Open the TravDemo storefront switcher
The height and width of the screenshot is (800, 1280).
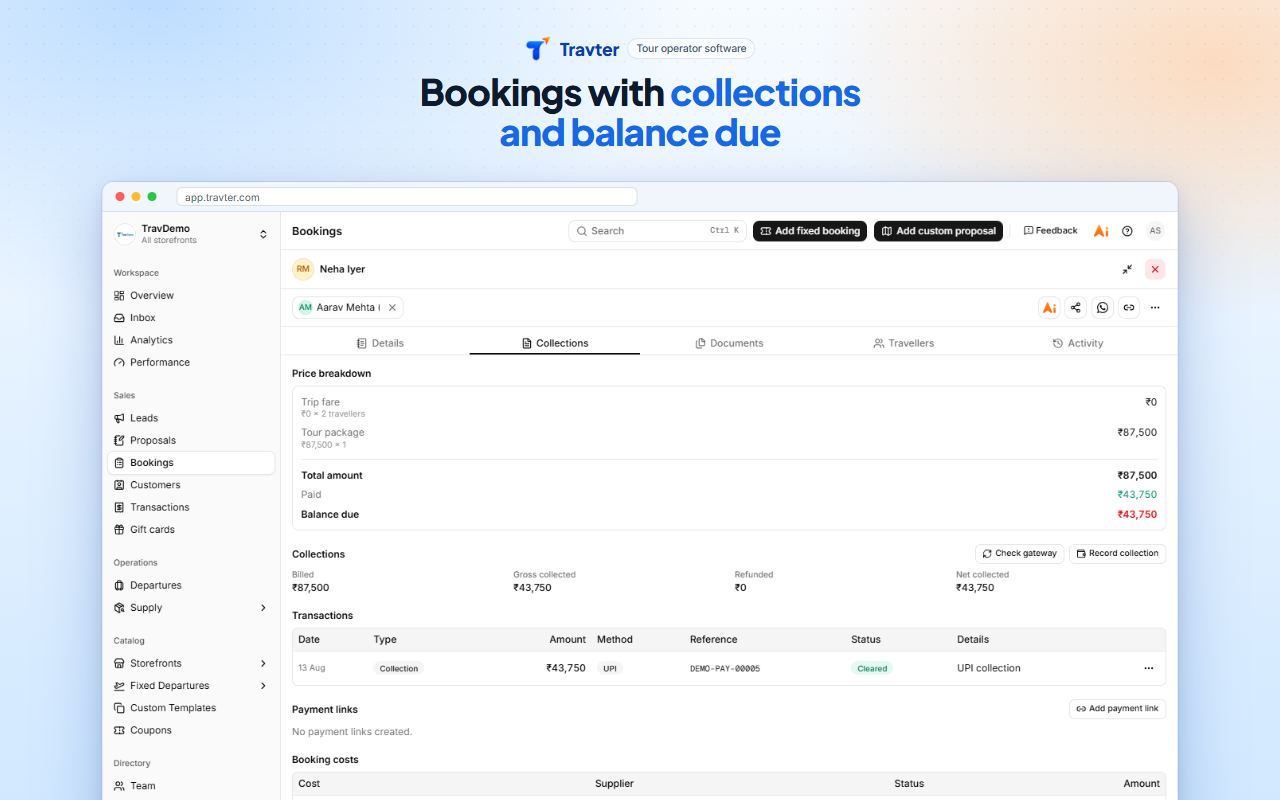coord(191,234)
